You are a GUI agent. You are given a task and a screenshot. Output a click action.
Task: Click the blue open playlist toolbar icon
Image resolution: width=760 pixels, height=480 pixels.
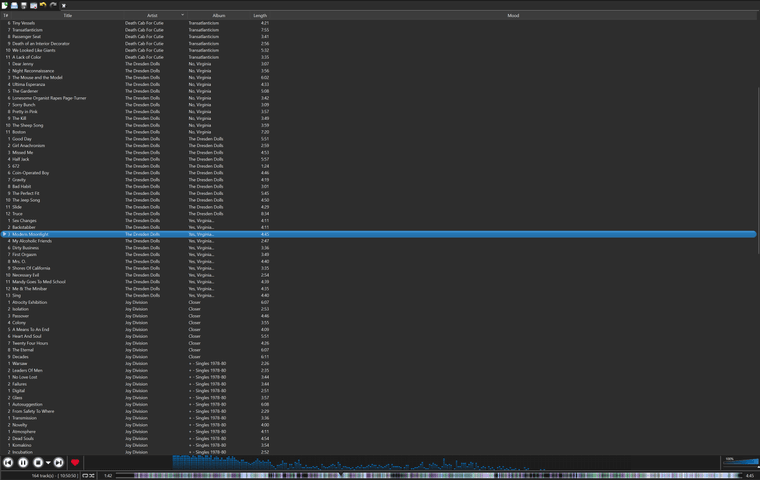[x=14, y=5]
